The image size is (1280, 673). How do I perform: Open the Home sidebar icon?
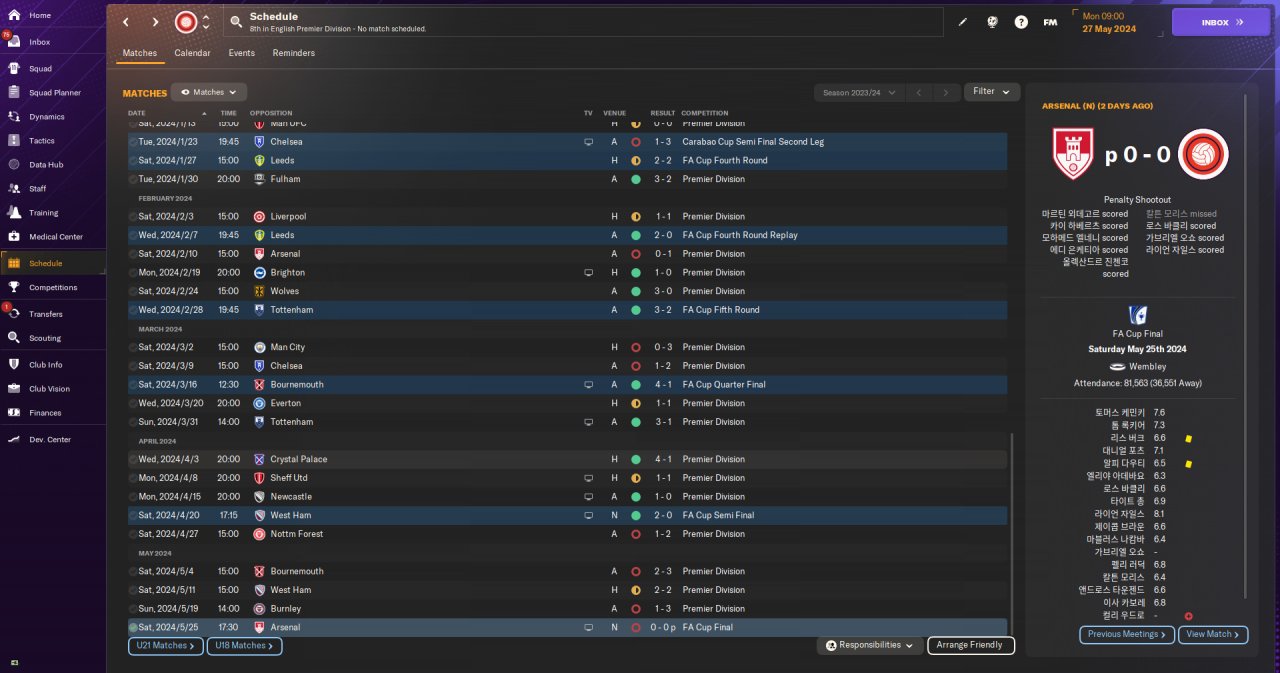(14, 16)
